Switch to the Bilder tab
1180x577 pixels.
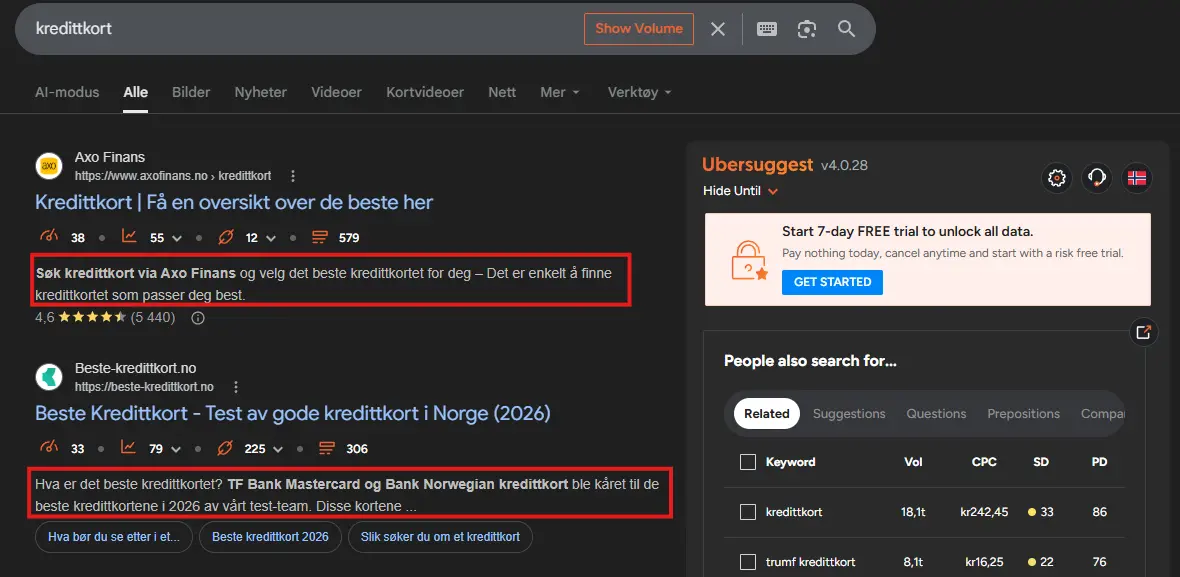pos(191,92)
